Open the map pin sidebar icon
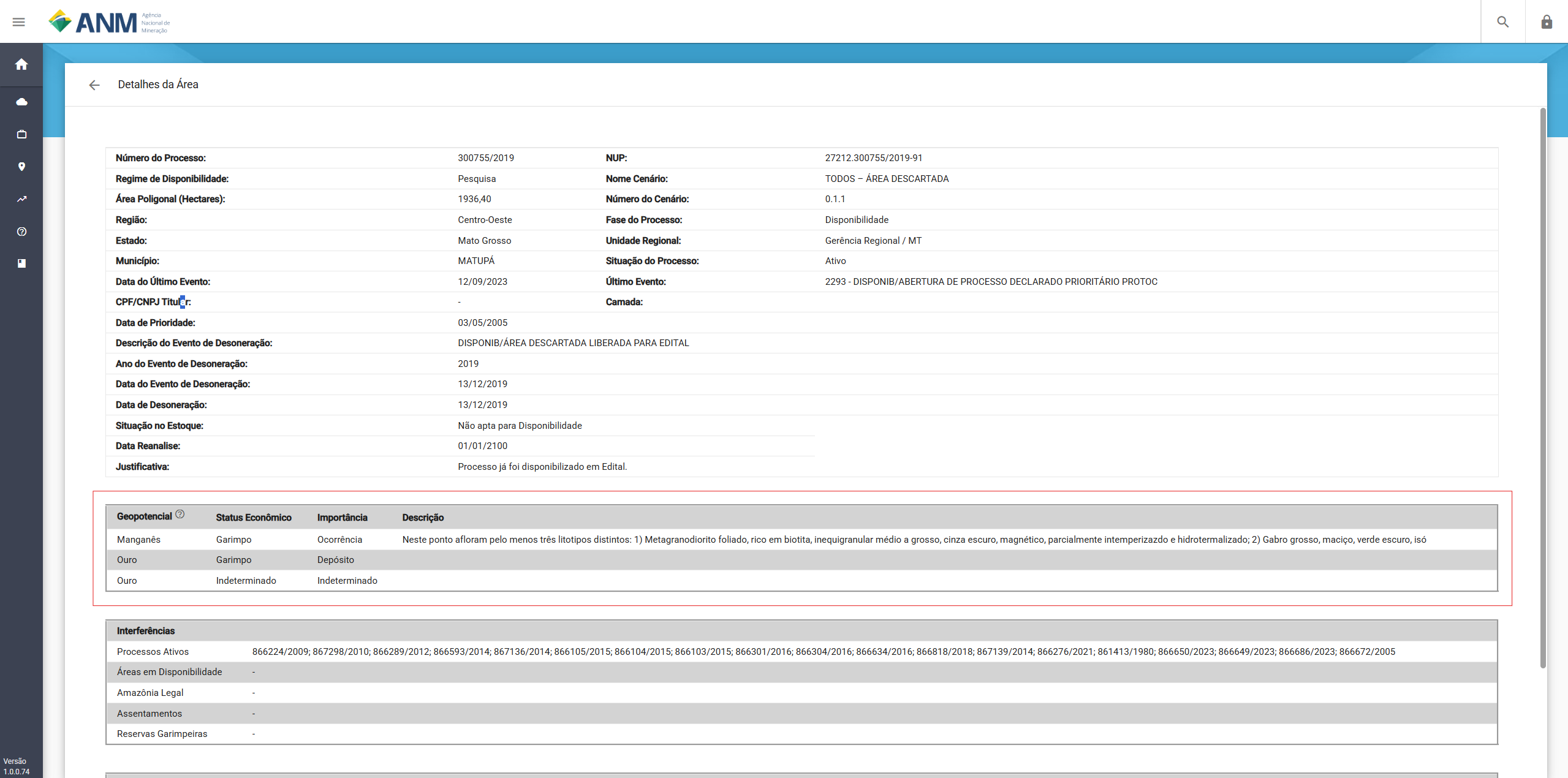The image size is (1568, 778). 21,167
